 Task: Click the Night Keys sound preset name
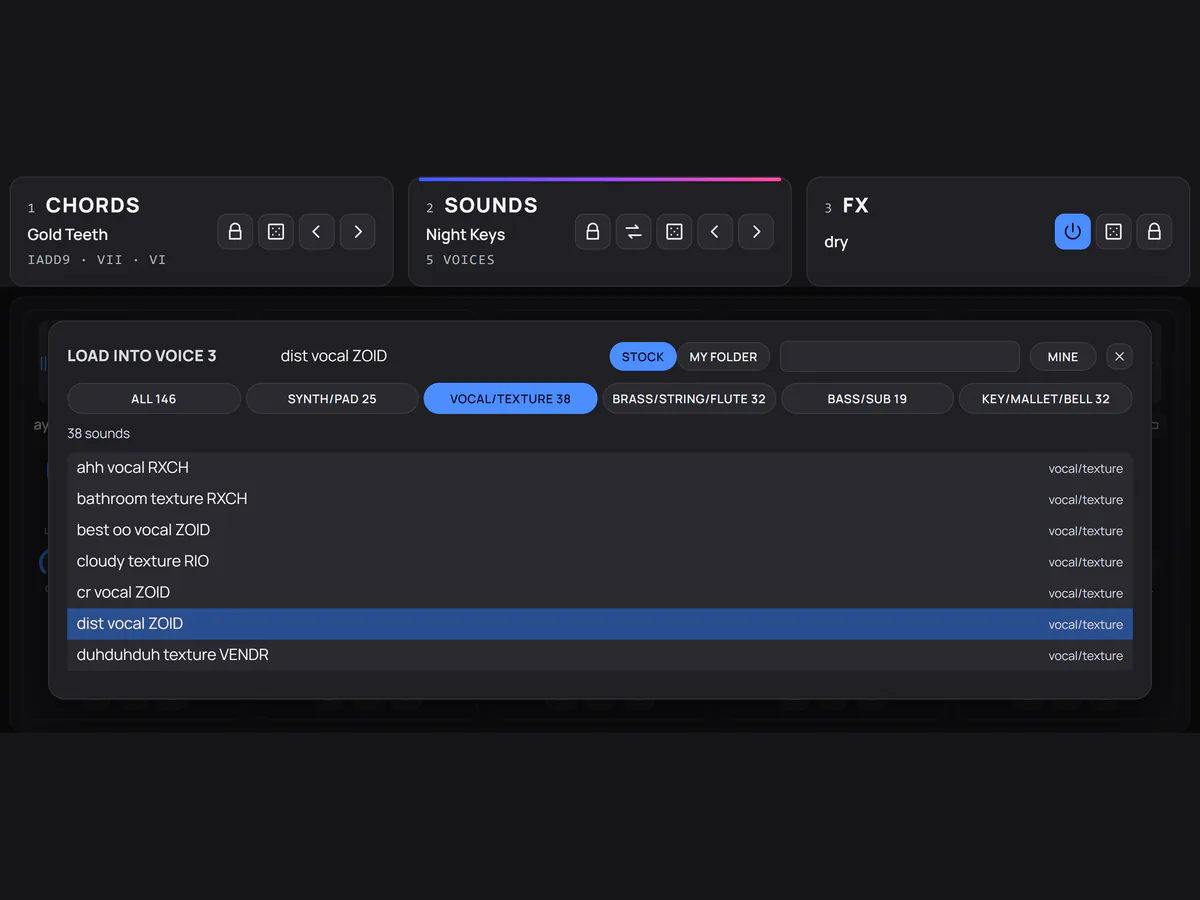pyautogui.click(x=465, y=235)
